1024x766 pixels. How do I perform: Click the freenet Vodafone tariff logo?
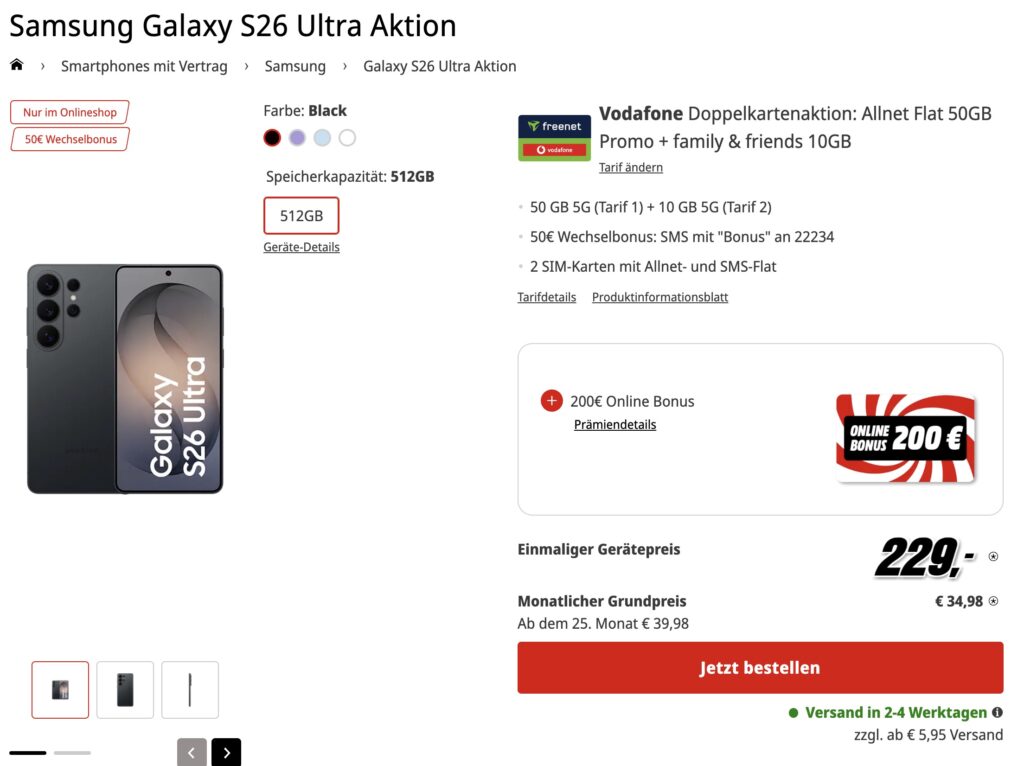point(553,138)
